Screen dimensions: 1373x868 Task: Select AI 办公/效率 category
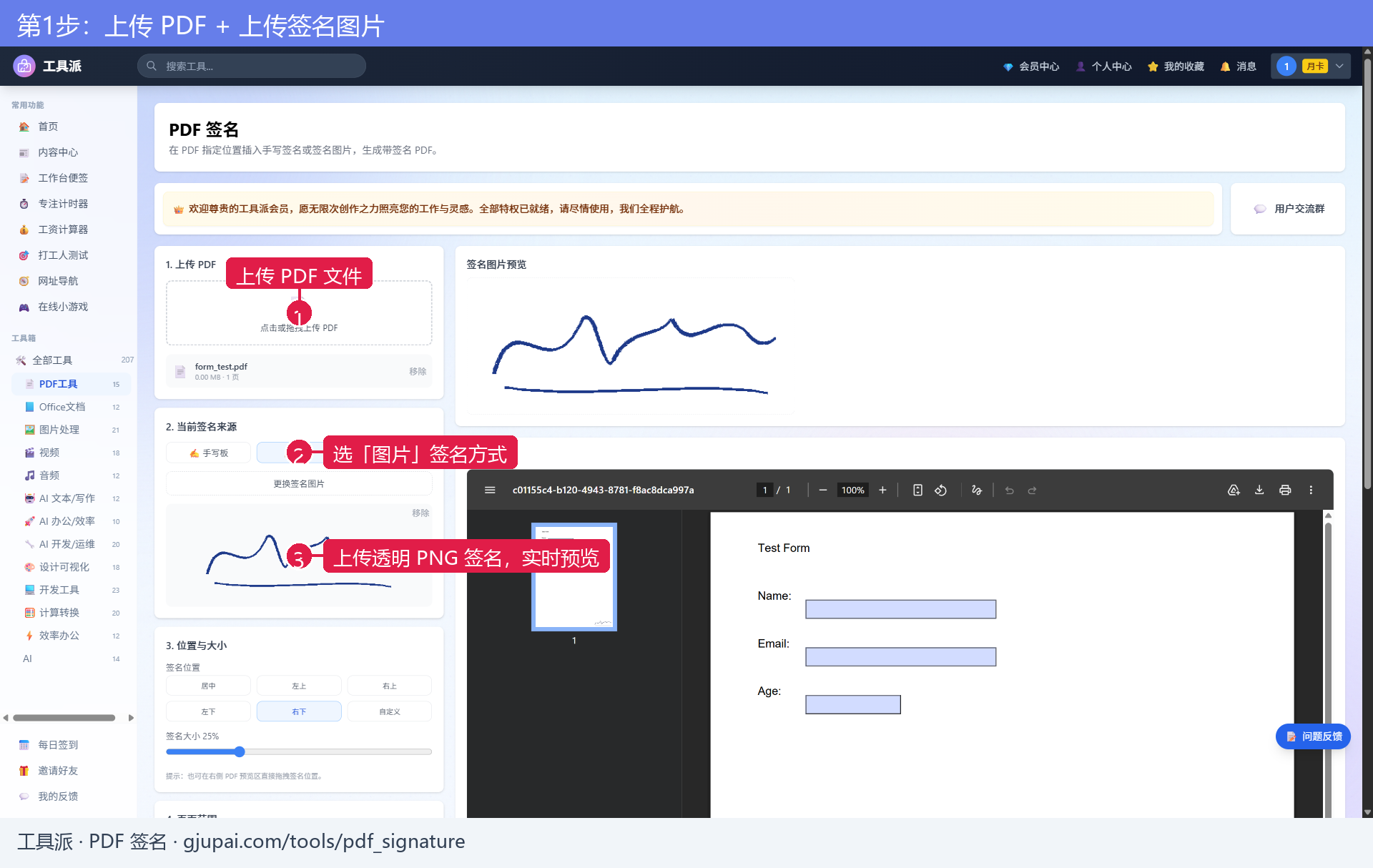(x=72, y=521)
